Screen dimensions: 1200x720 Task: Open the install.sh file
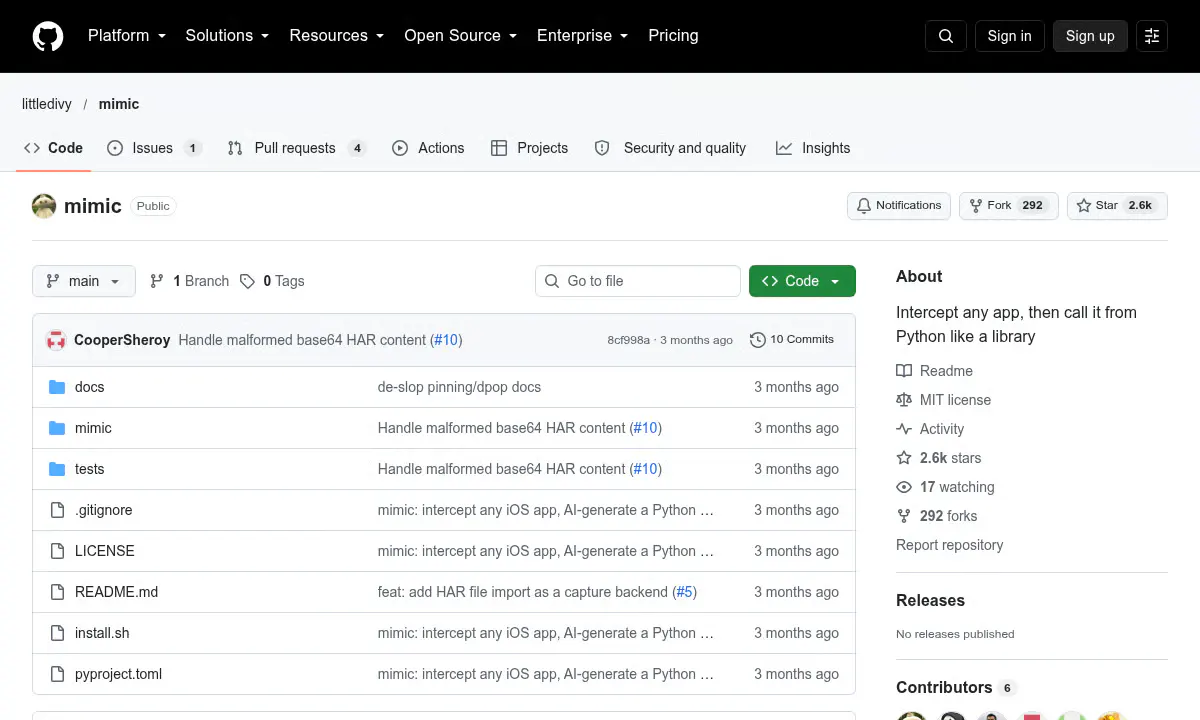pos(102,633)
